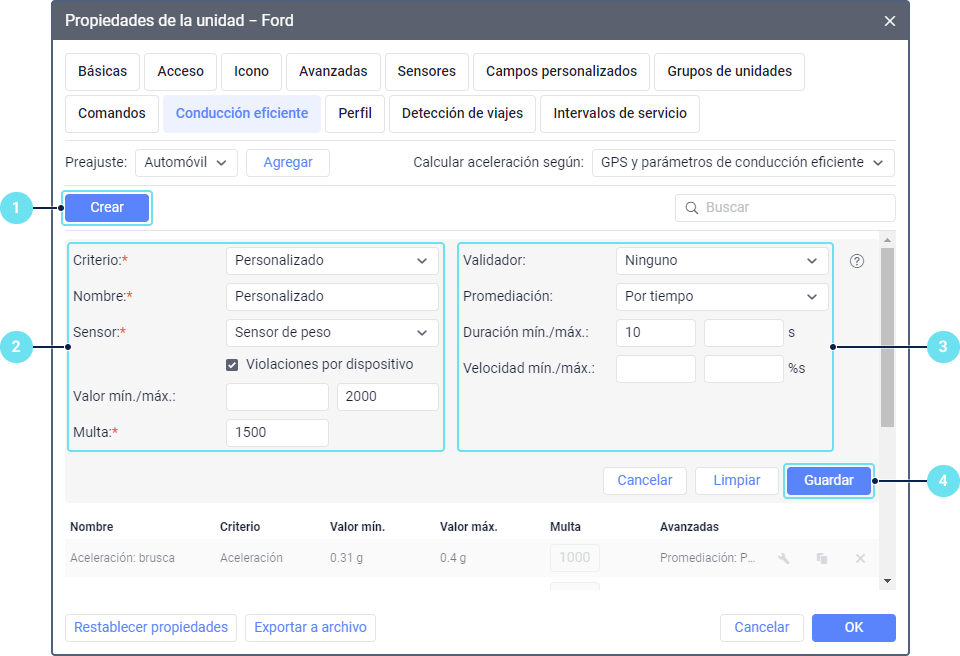Go to the Comandos tab
This screenshot has width=960, height=656.
(111, 113)
